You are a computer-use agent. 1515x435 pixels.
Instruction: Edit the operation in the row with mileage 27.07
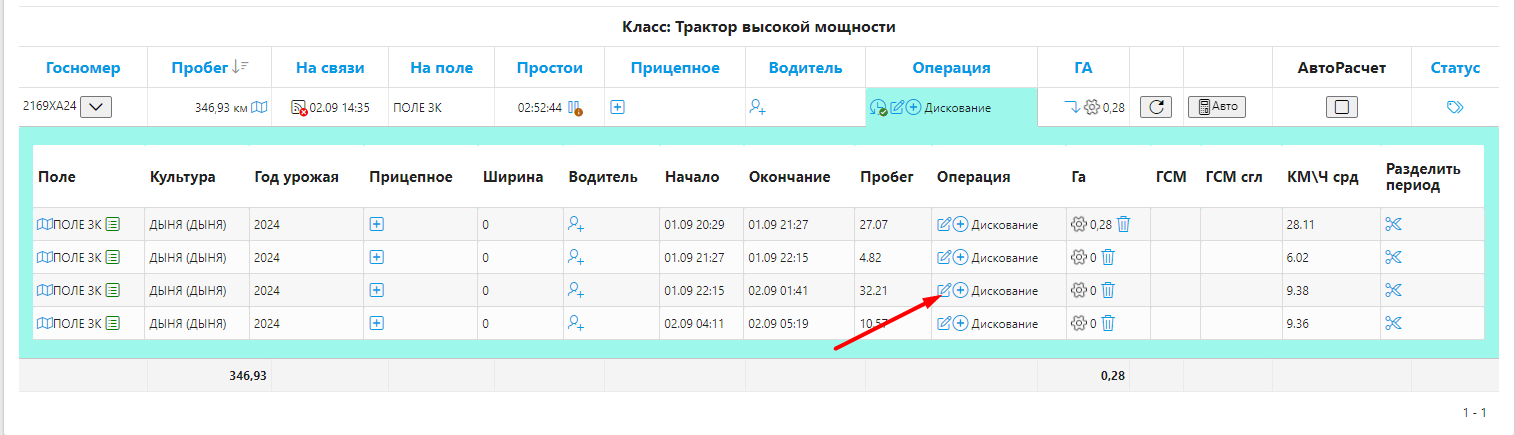tap(944, 225)
